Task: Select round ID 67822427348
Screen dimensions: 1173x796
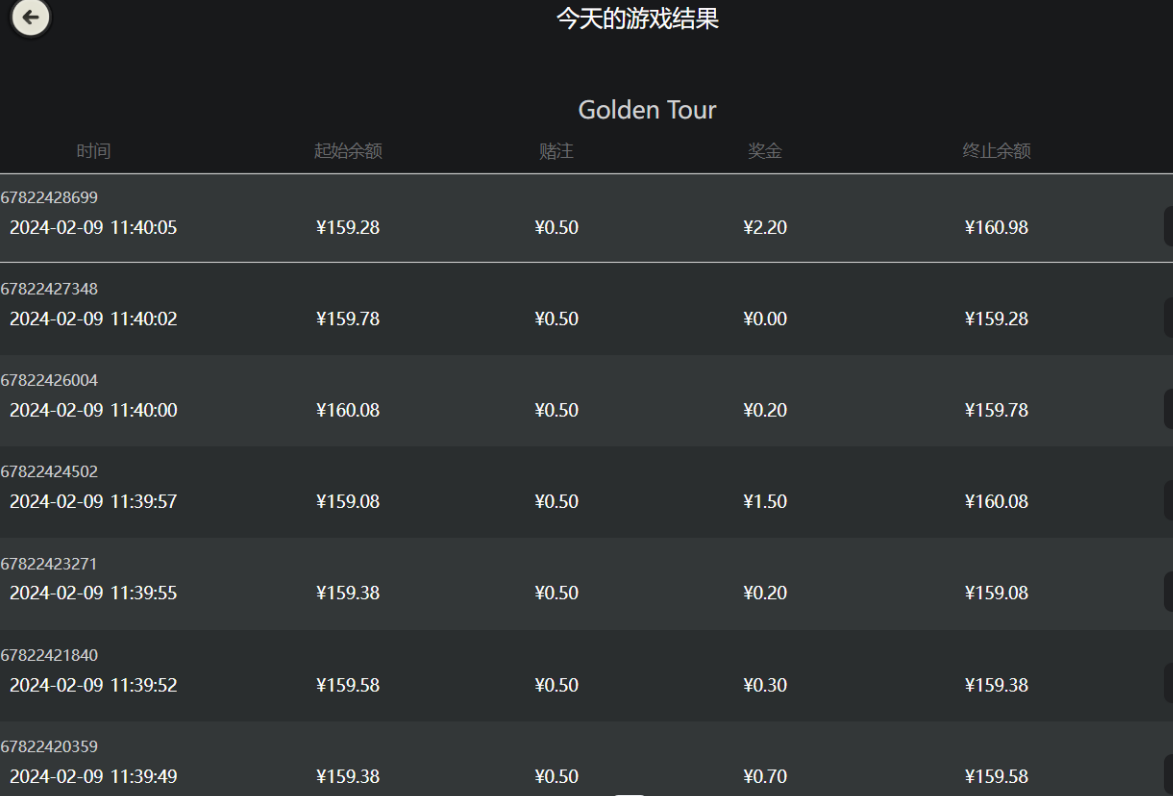Action: 49,289
